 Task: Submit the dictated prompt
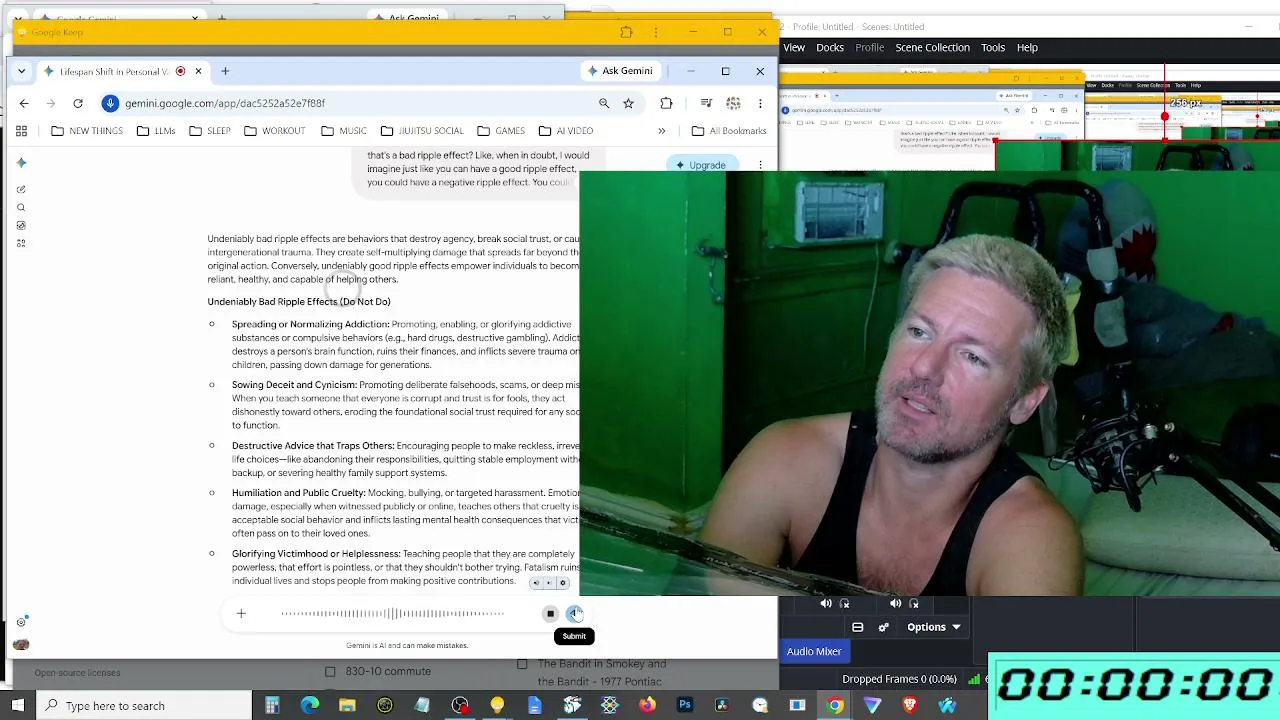(x=575, y=614)
